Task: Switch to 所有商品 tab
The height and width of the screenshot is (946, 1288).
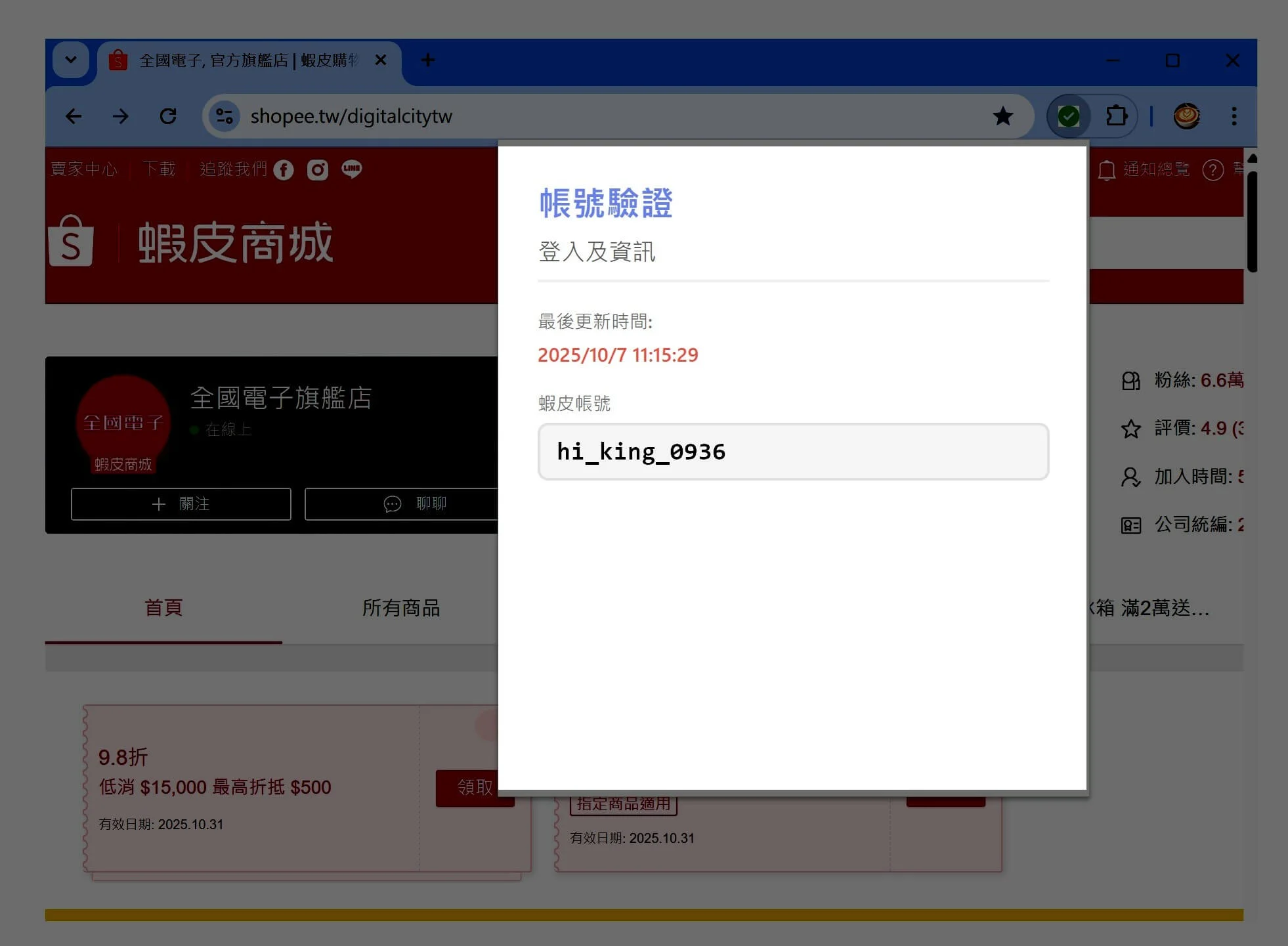Action: pos(401,607)
